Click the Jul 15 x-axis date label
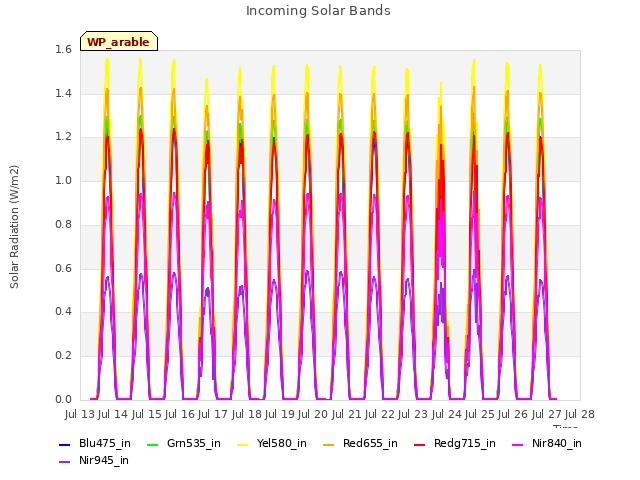This screenshot has height=480, width=640. 147,415
